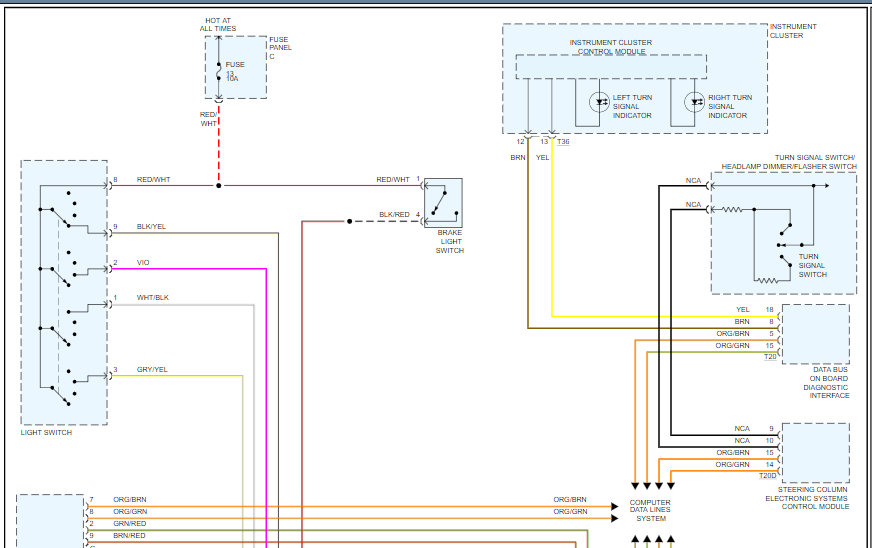Click the Fuse 13 10A symbol
The width and height of the screenshot is (872, 548).
[218, 71]
